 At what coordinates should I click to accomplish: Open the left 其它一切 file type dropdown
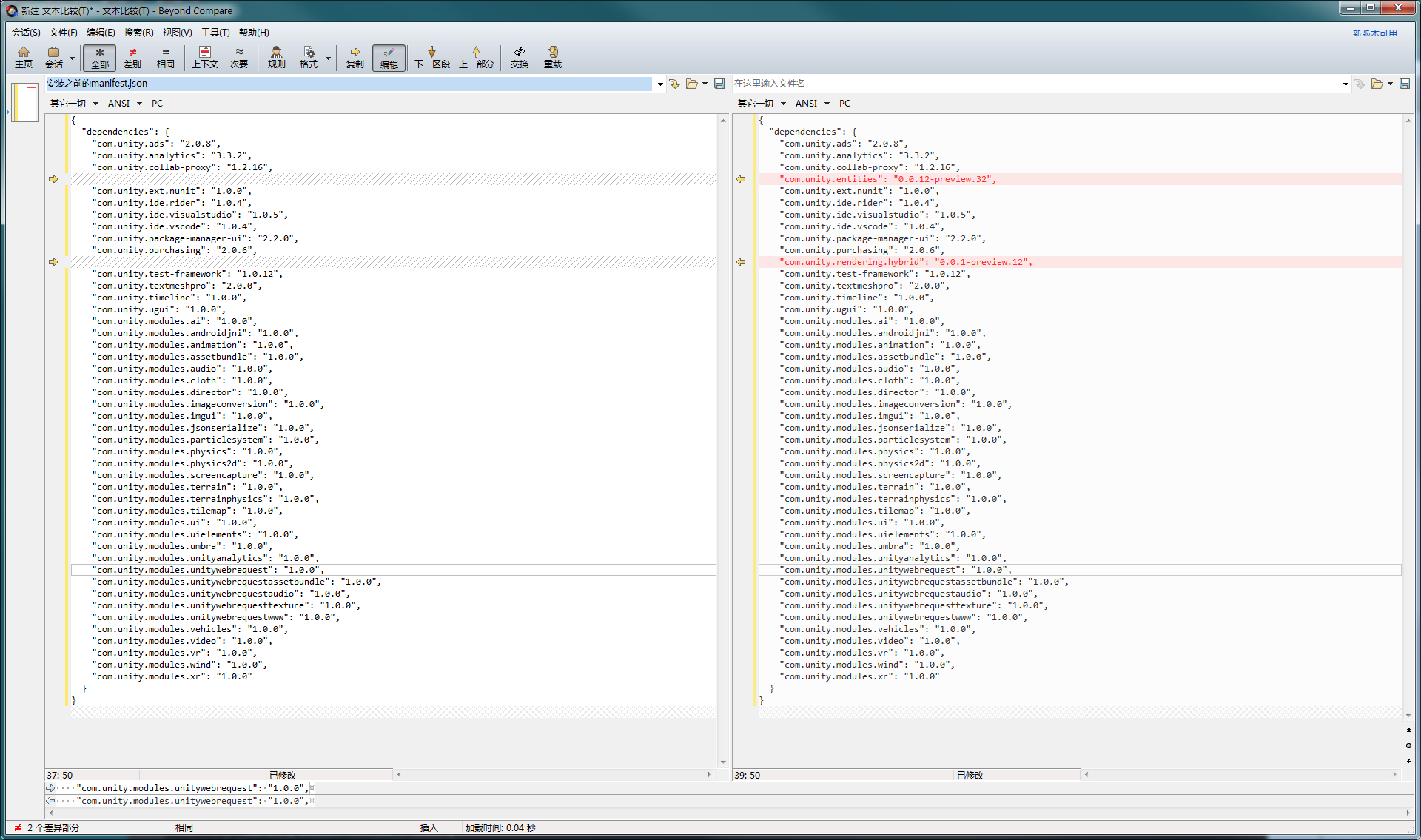pos(74,104)
